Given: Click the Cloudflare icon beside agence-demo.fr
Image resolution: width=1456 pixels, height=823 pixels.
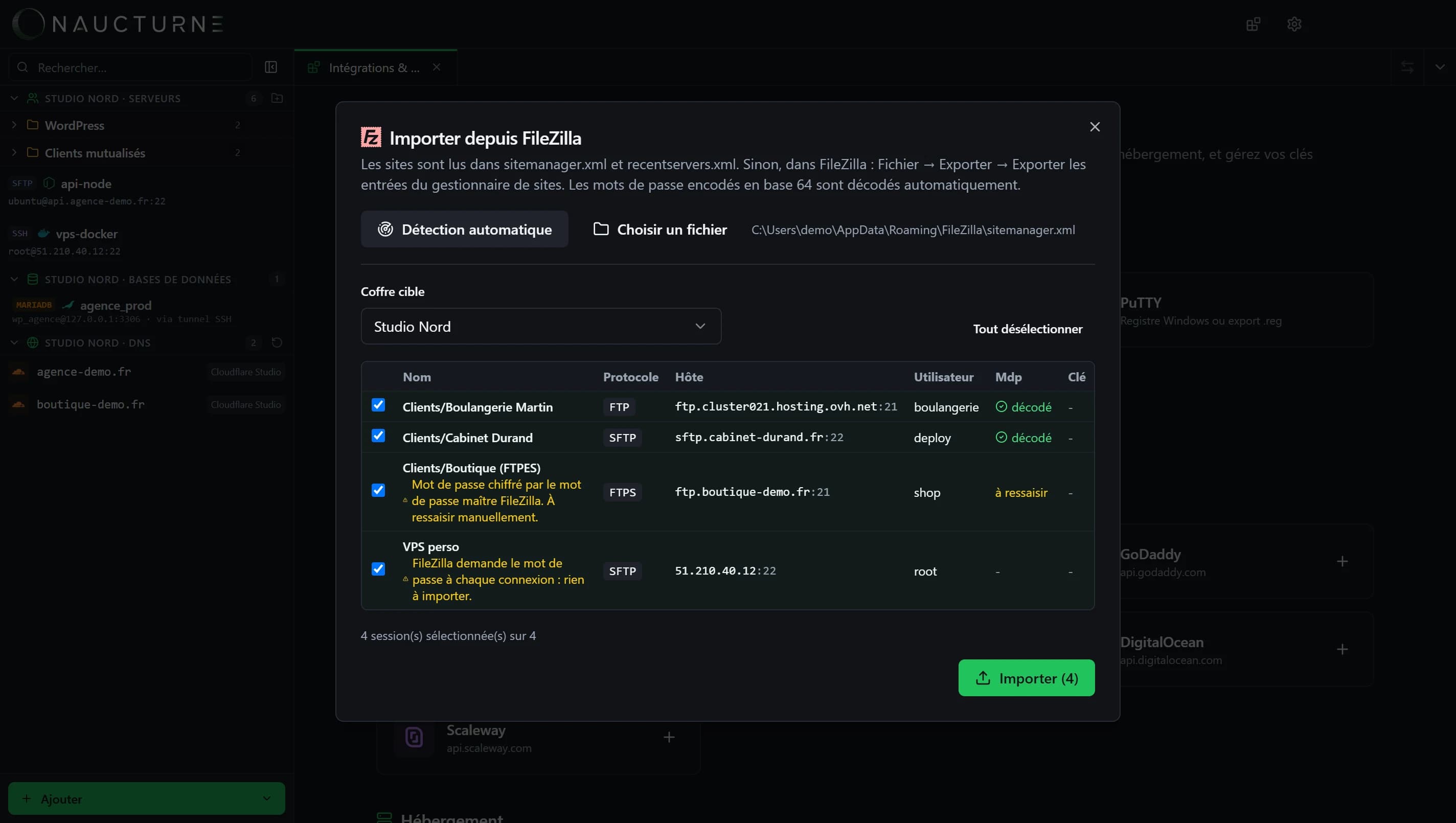Looking at the screenshot, I should pyautogui.click(x=18, y=372).
